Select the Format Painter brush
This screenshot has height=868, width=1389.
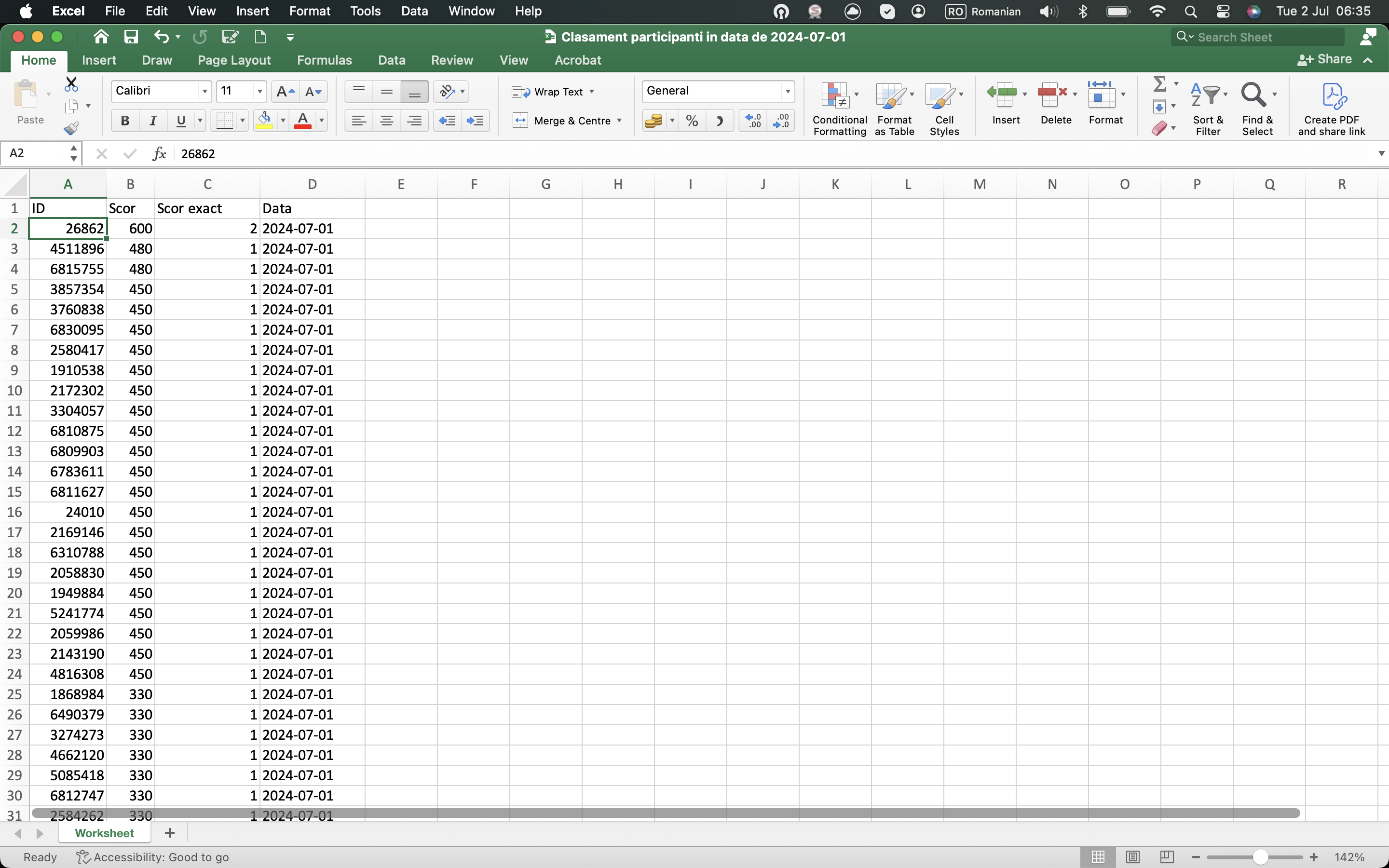click(x=71, y=128)
